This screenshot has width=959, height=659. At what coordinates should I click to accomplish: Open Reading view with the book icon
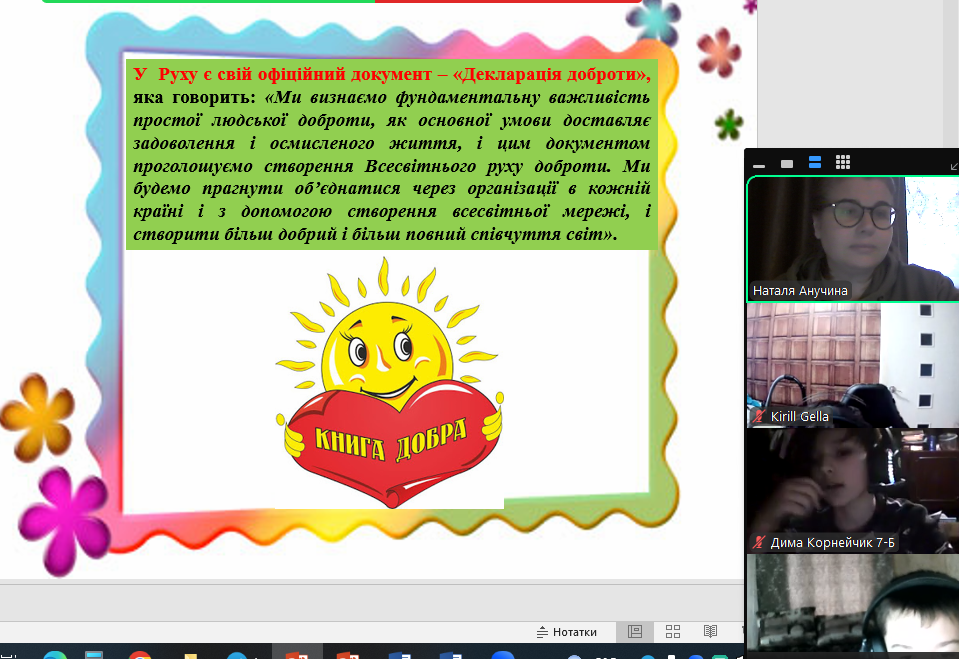[710, 631]
